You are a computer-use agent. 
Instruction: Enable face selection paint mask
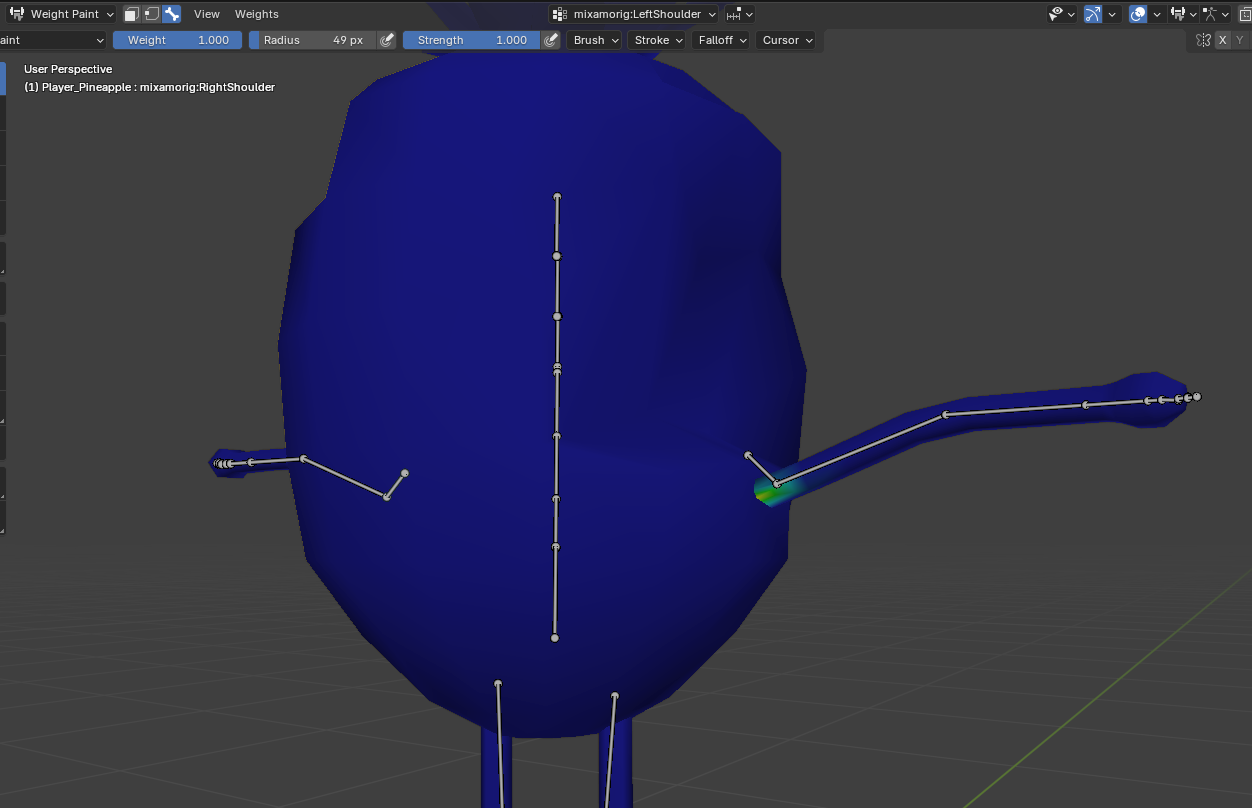click(x=131, y=14)
